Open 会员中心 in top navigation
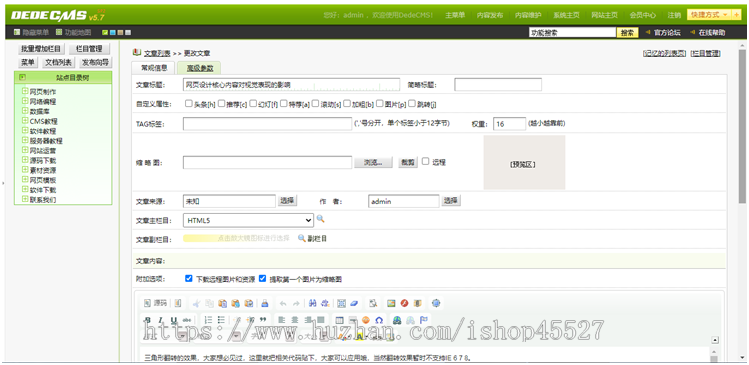The width and height of the screenshot is (749, 365). (642, 15)
